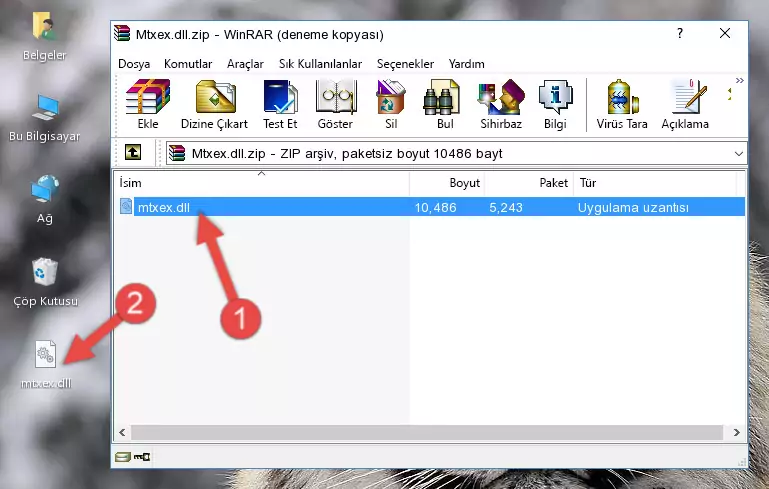Image resolution: width=769 pixels, height=489 pixels.
Task: Sort files by Boyut column header
Action: coord(447,183)
